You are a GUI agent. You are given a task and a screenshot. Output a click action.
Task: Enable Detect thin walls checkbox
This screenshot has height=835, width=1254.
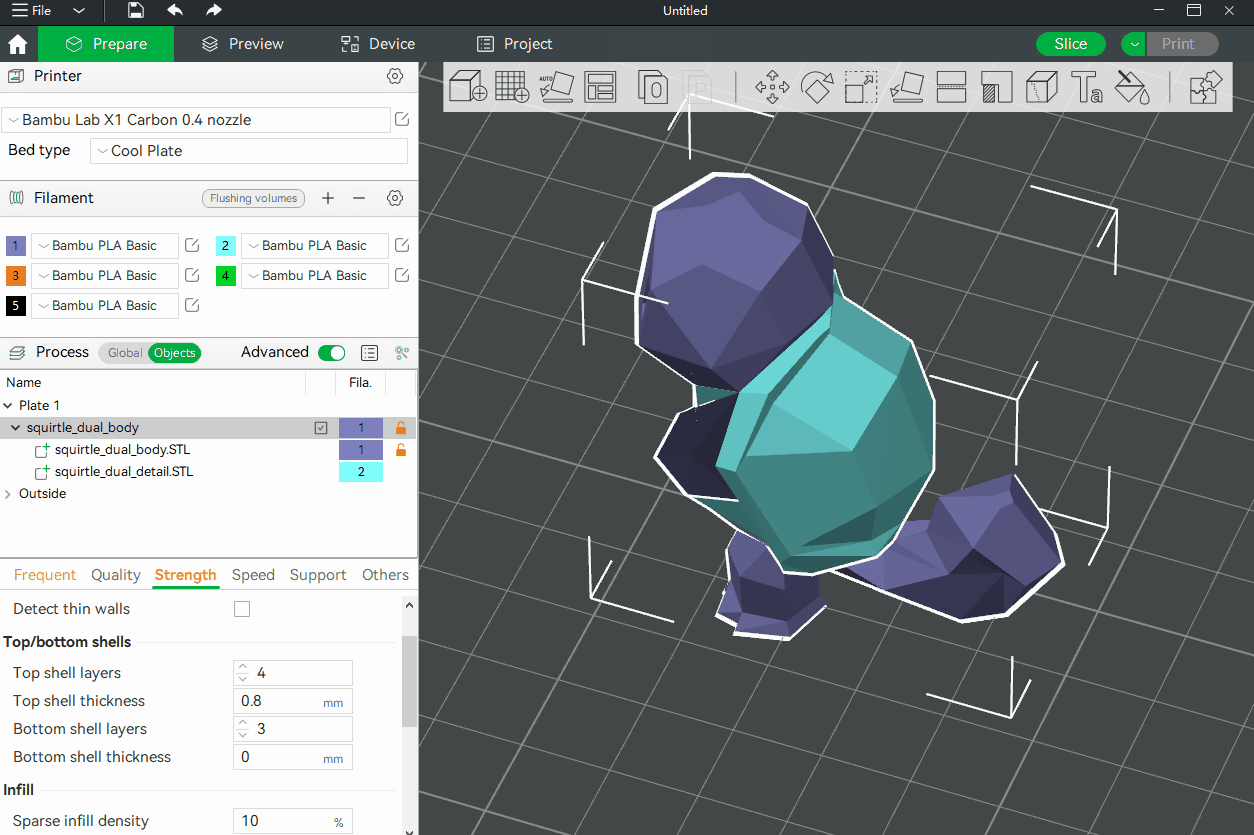click(x=242, y=609)
